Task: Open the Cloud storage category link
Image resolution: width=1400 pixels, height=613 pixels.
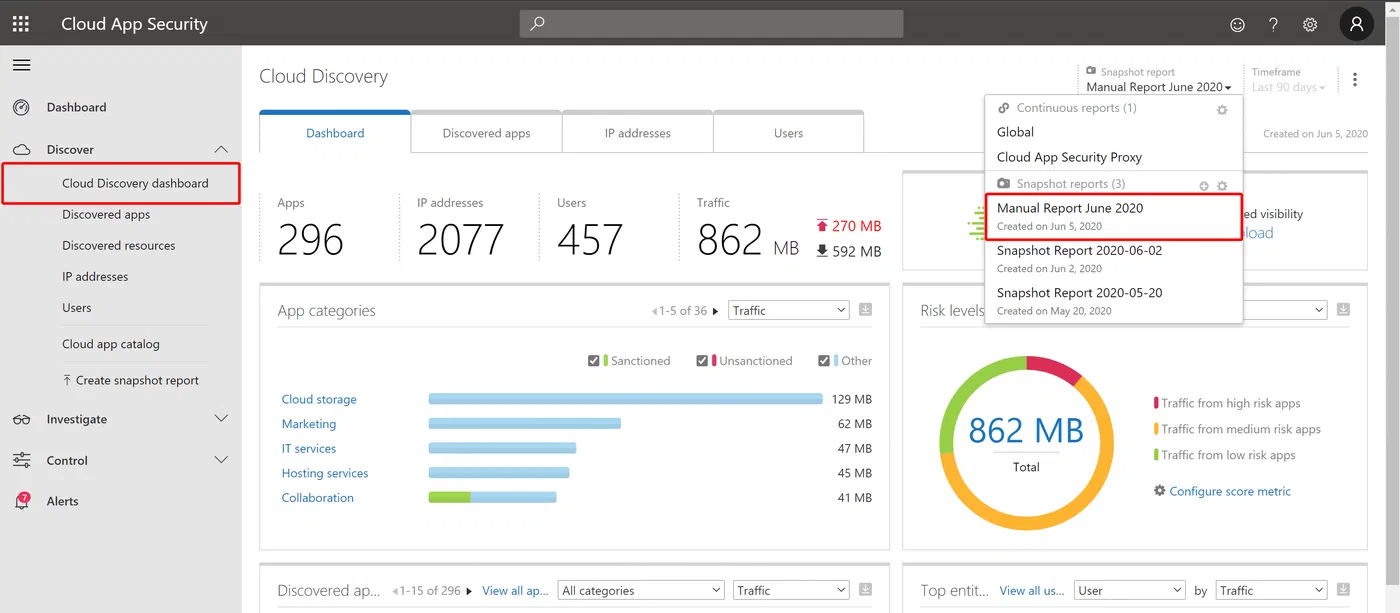Action: (x=319, y=399)
